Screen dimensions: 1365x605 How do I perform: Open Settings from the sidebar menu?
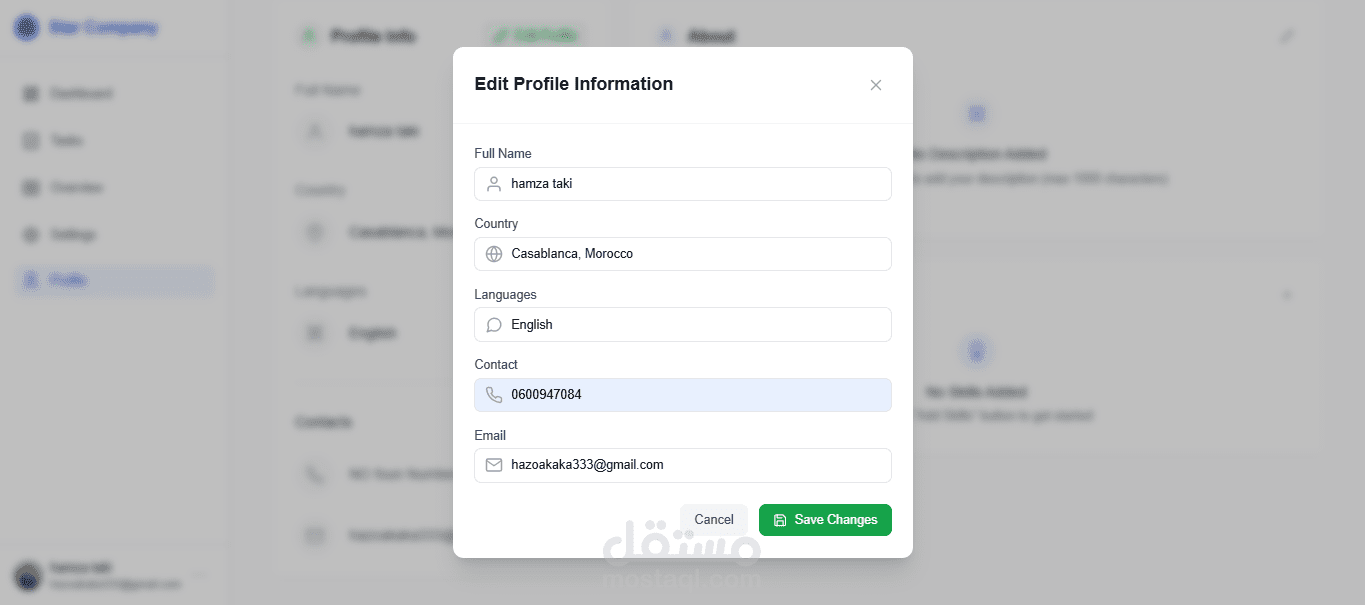(x=73, y=235)
